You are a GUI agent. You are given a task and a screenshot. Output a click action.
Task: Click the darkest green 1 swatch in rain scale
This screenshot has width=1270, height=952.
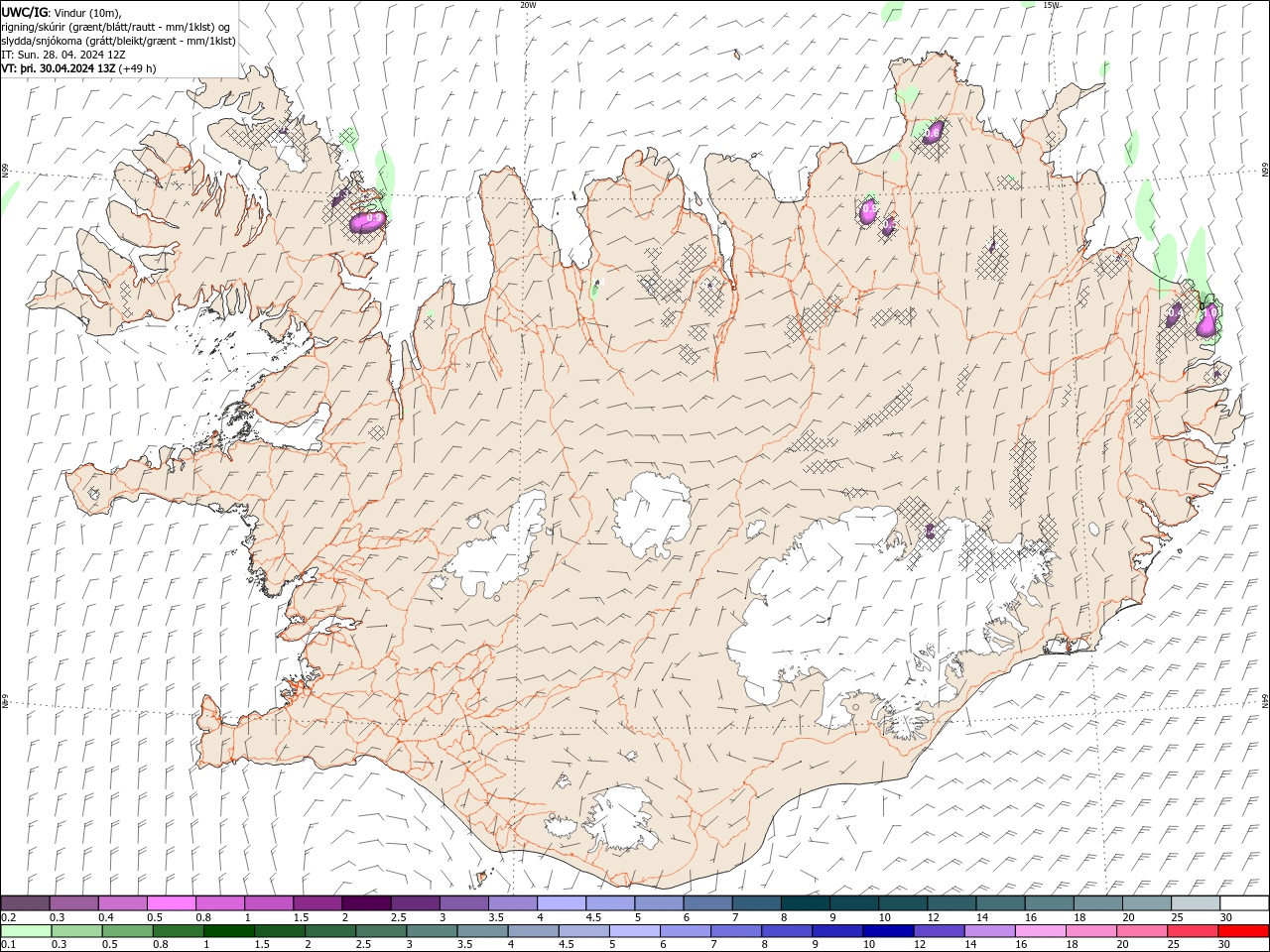pos(228,931)
